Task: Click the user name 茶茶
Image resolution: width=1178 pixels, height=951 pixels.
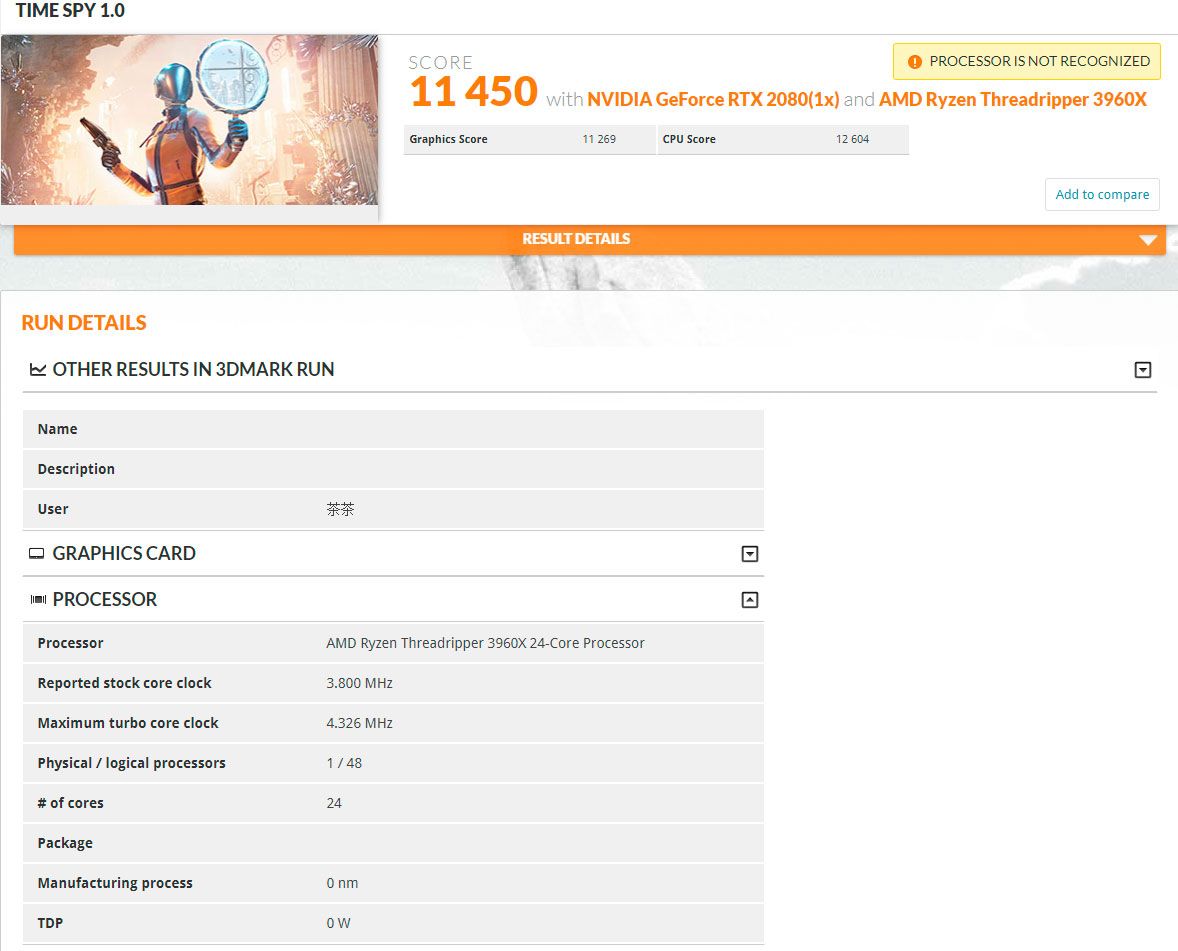Action: (340, 509)
